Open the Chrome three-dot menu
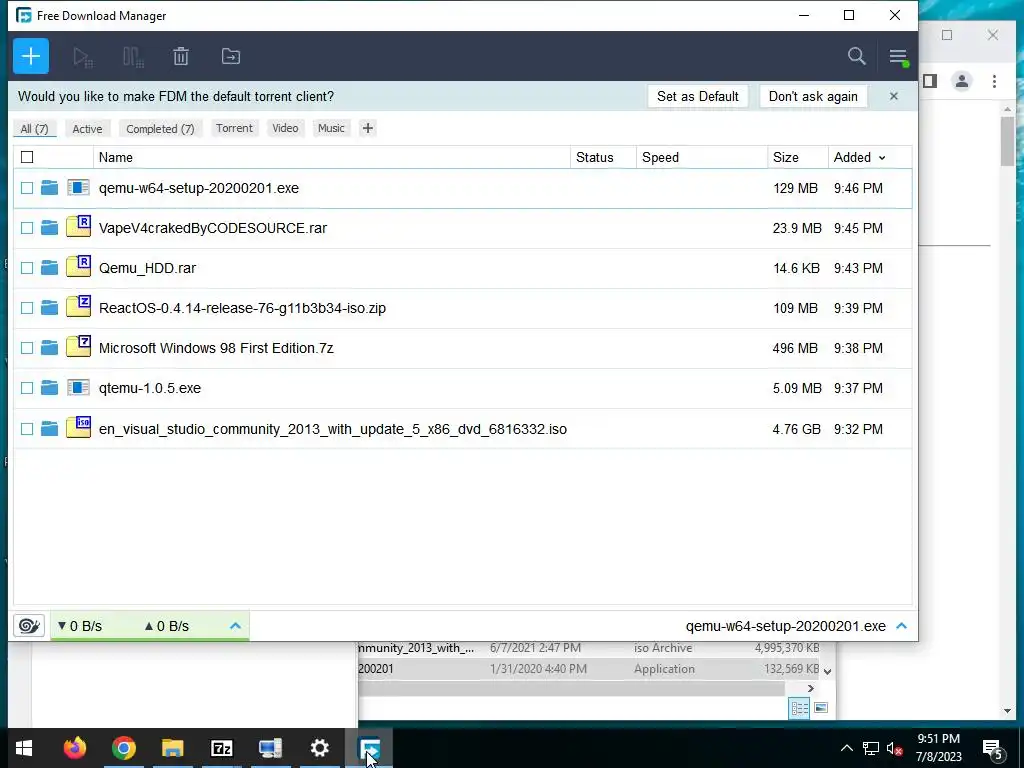Image resolution: width=1024 pixels, height=768 pixels. pos(994,81)
